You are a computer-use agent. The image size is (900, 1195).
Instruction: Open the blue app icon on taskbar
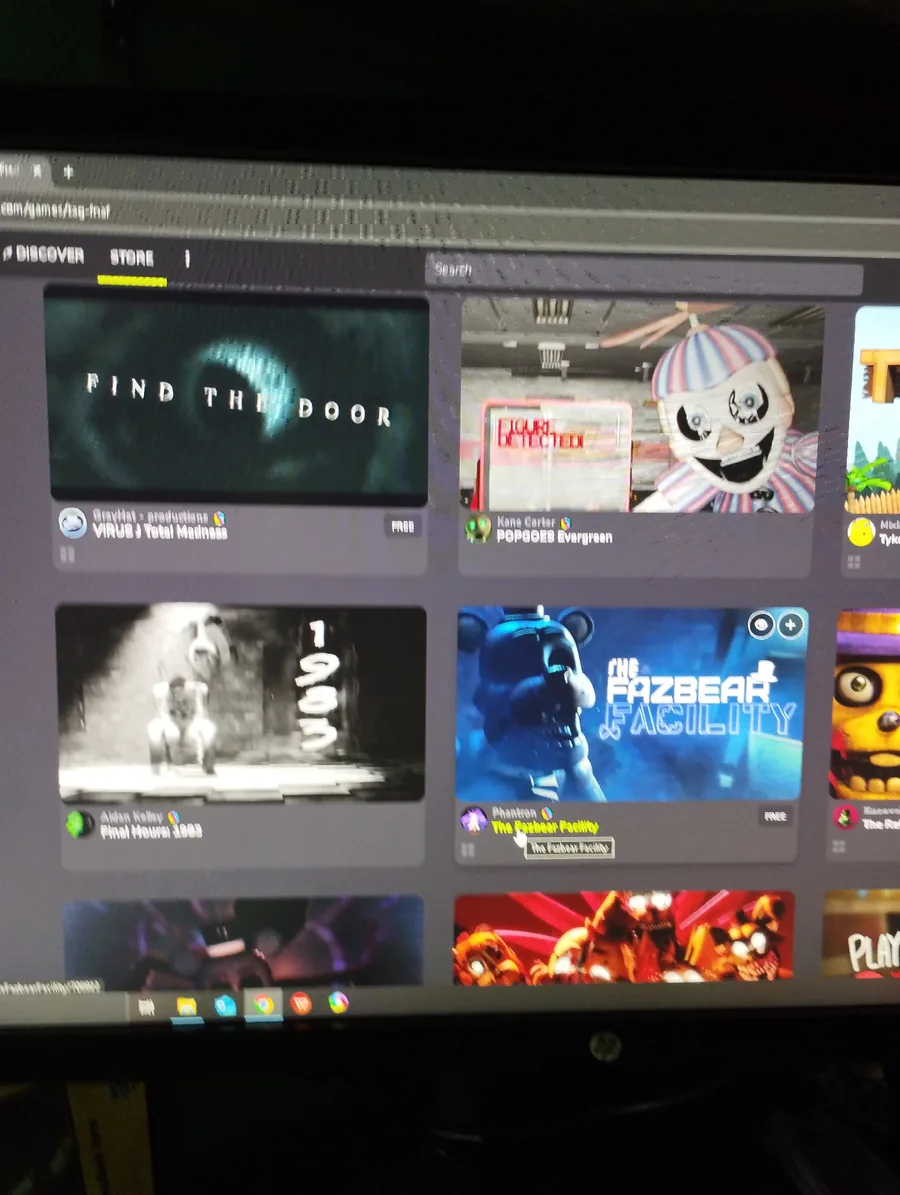(x=225, y=1006)
